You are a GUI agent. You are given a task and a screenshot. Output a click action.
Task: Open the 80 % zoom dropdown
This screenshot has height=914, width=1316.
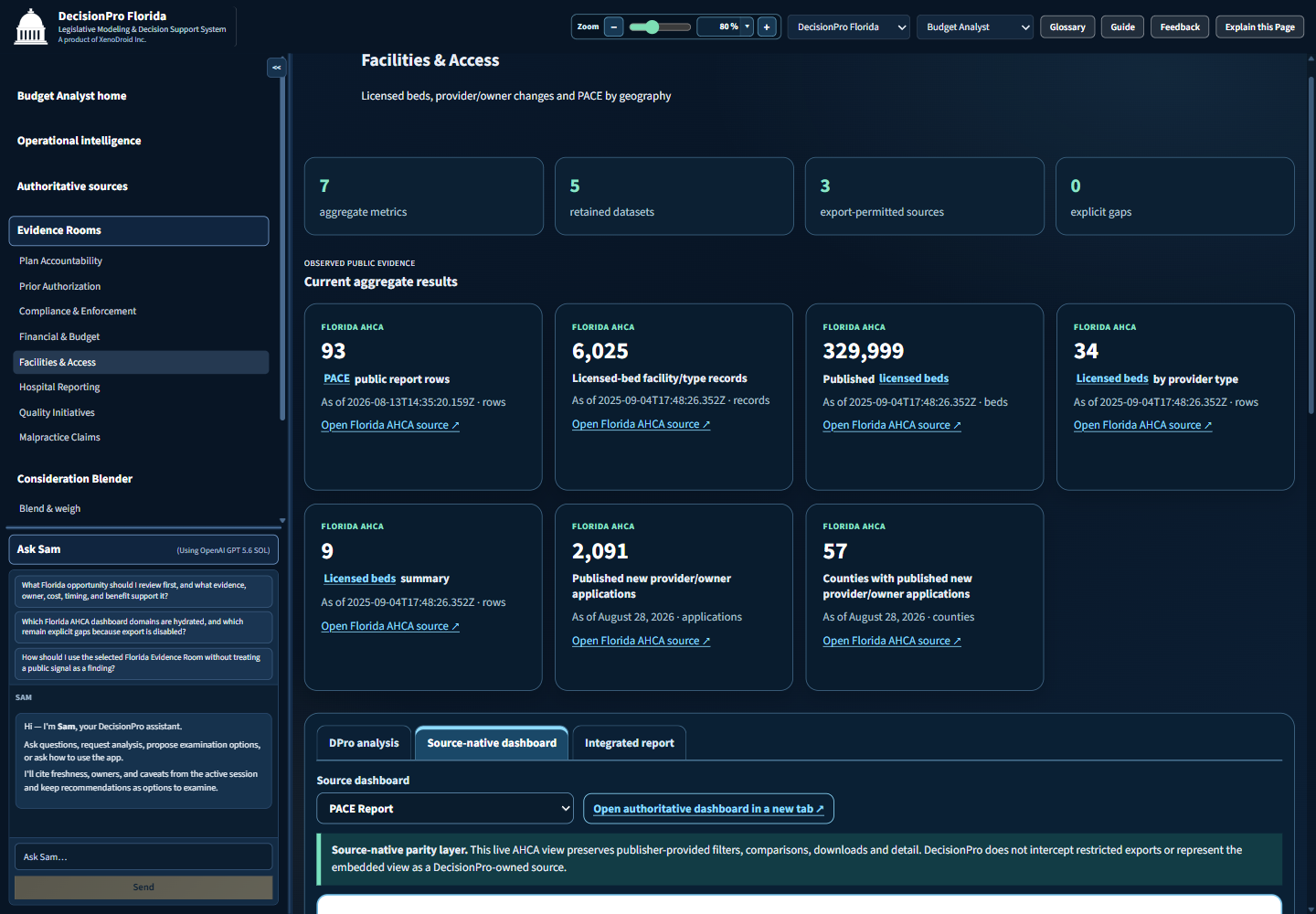click(725, 27)
